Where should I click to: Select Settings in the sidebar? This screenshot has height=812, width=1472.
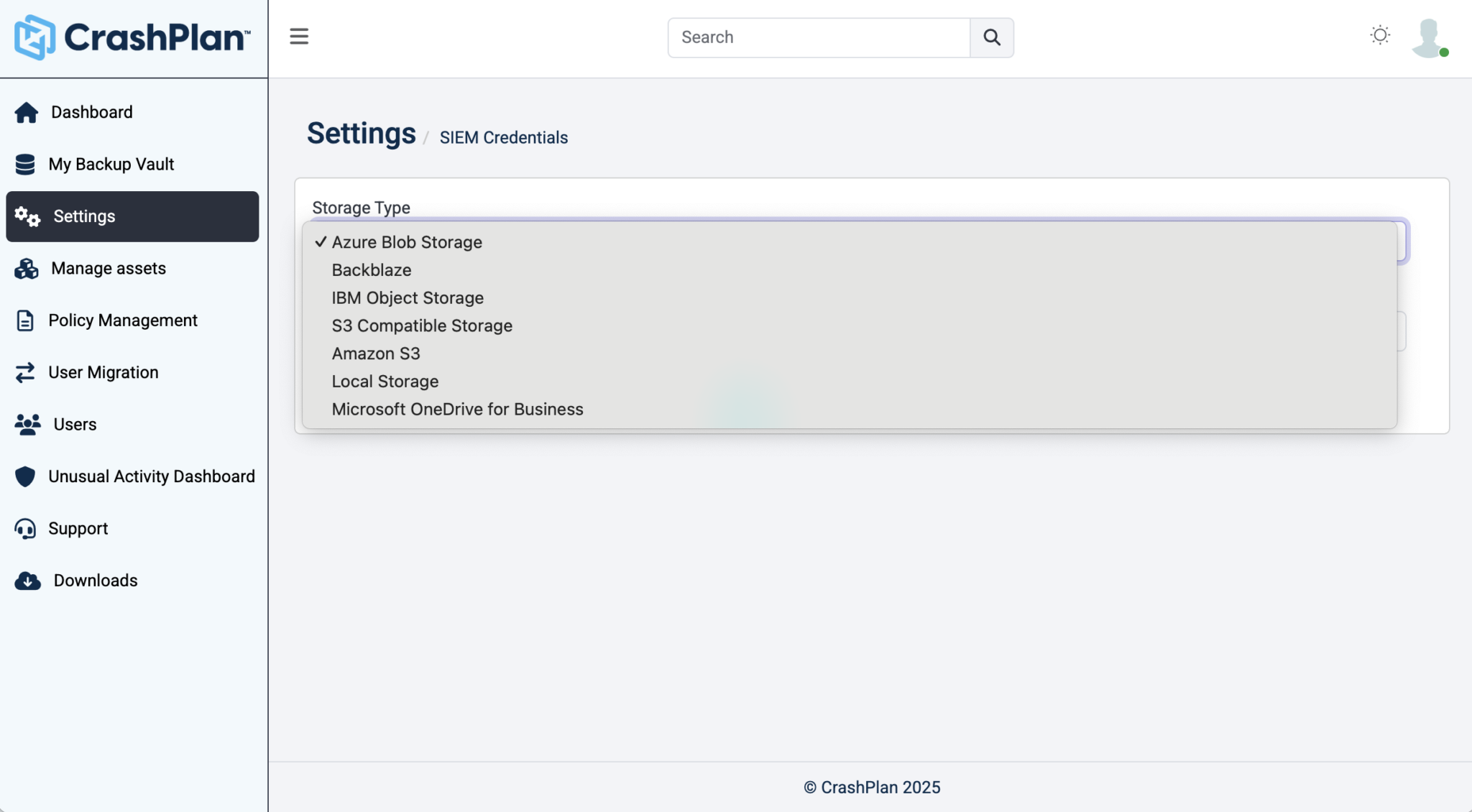(132, 216)
